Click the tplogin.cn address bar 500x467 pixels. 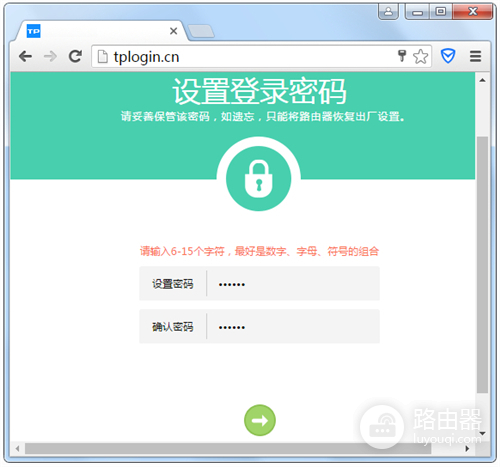pos(253,57)
